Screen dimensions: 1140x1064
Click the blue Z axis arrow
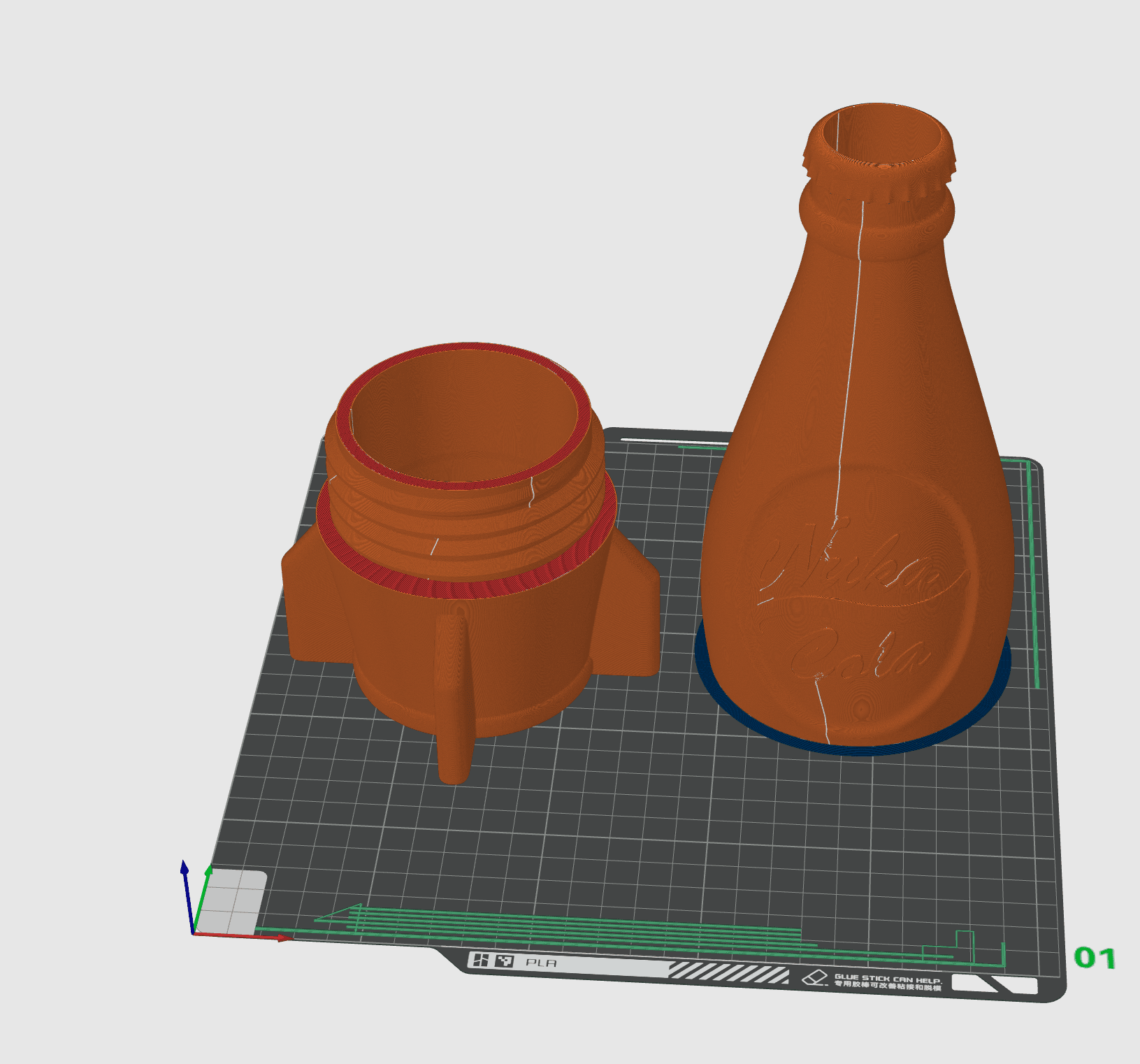pos(186,897)
